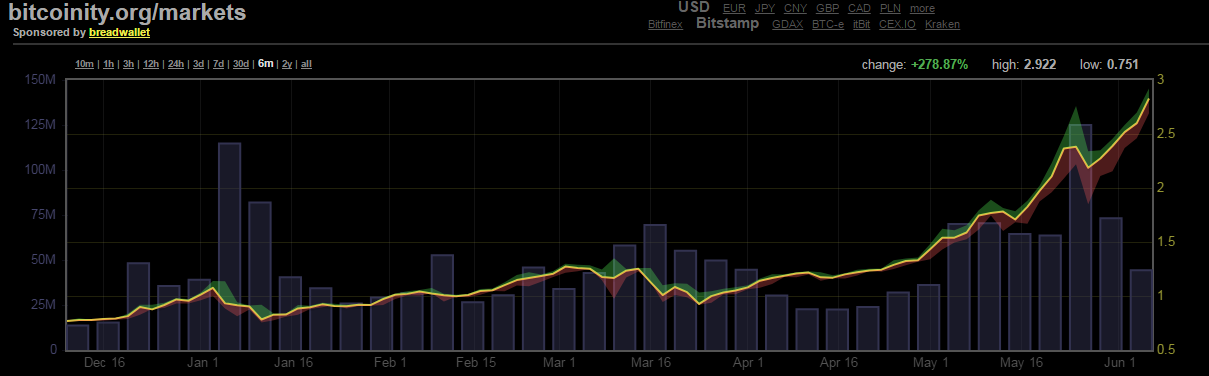Select the all-time range

(x=307, y=64)
